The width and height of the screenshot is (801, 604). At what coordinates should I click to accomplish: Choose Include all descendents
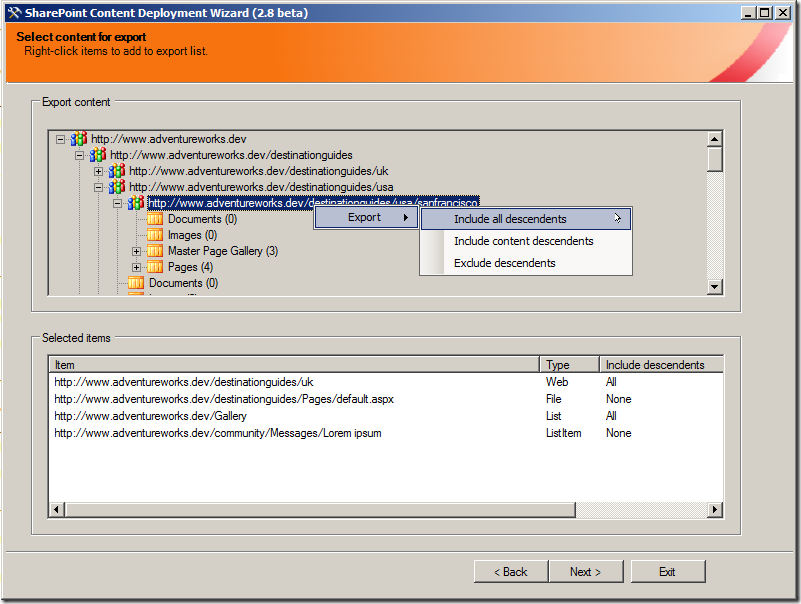coord(526,219)
